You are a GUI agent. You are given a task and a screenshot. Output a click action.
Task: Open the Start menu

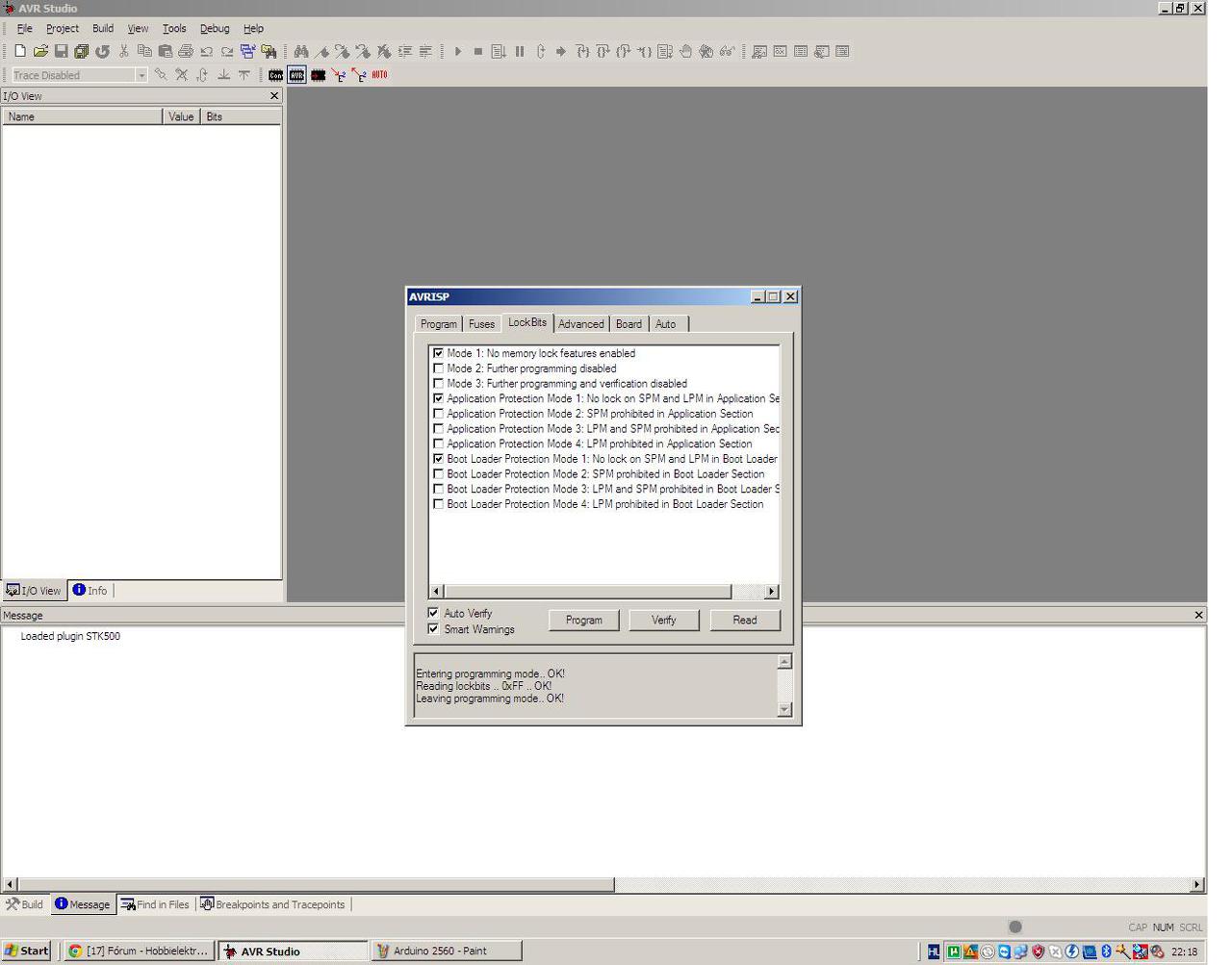click(x=27, y=951)
